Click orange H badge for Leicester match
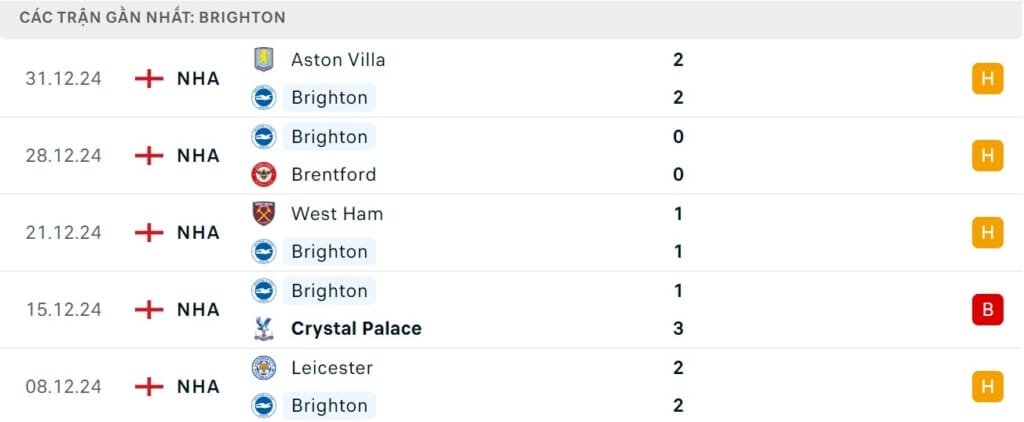The image size is (1024, 422). (x=987, y=387)
